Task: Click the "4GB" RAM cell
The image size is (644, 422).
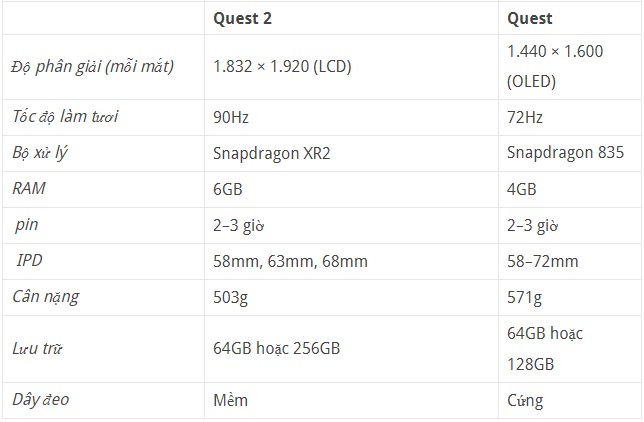Action: (x=522, y=189)
